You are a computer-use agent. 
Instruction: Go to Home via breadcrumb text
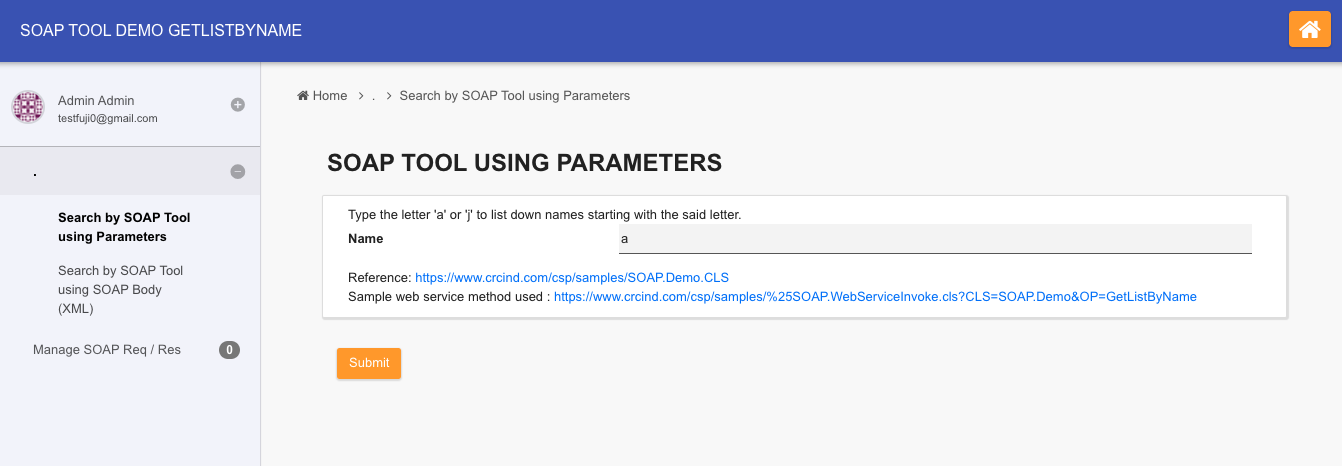(x=330, y=96)
